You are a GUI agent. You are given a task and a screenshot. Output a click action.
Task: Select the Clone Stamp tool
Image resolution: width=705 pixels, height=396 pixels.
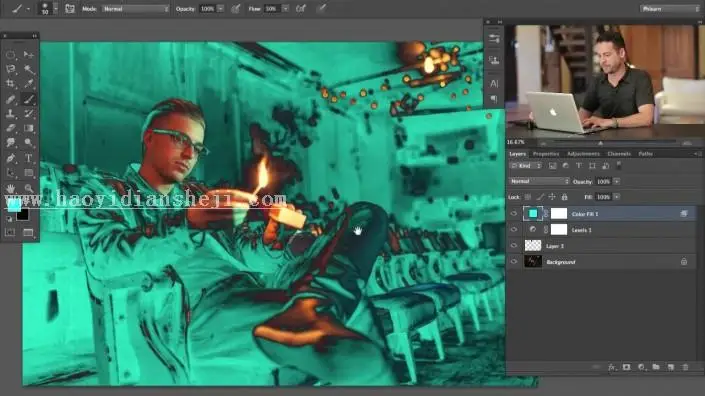point(10,113)
